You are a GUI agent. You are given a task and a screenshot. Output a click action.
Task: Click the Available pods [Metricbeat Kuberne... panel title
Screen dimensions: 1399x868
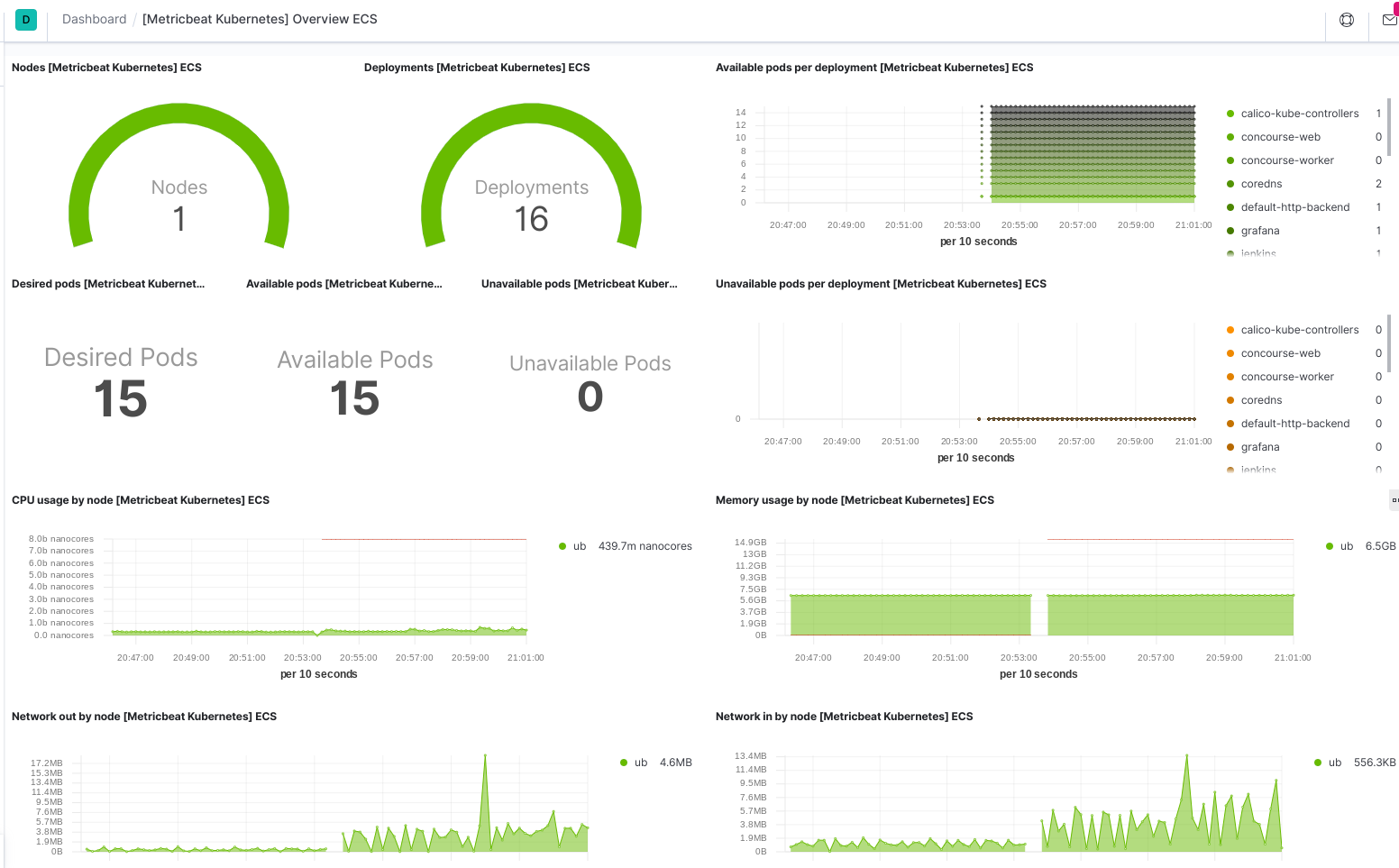pos(344,284)
